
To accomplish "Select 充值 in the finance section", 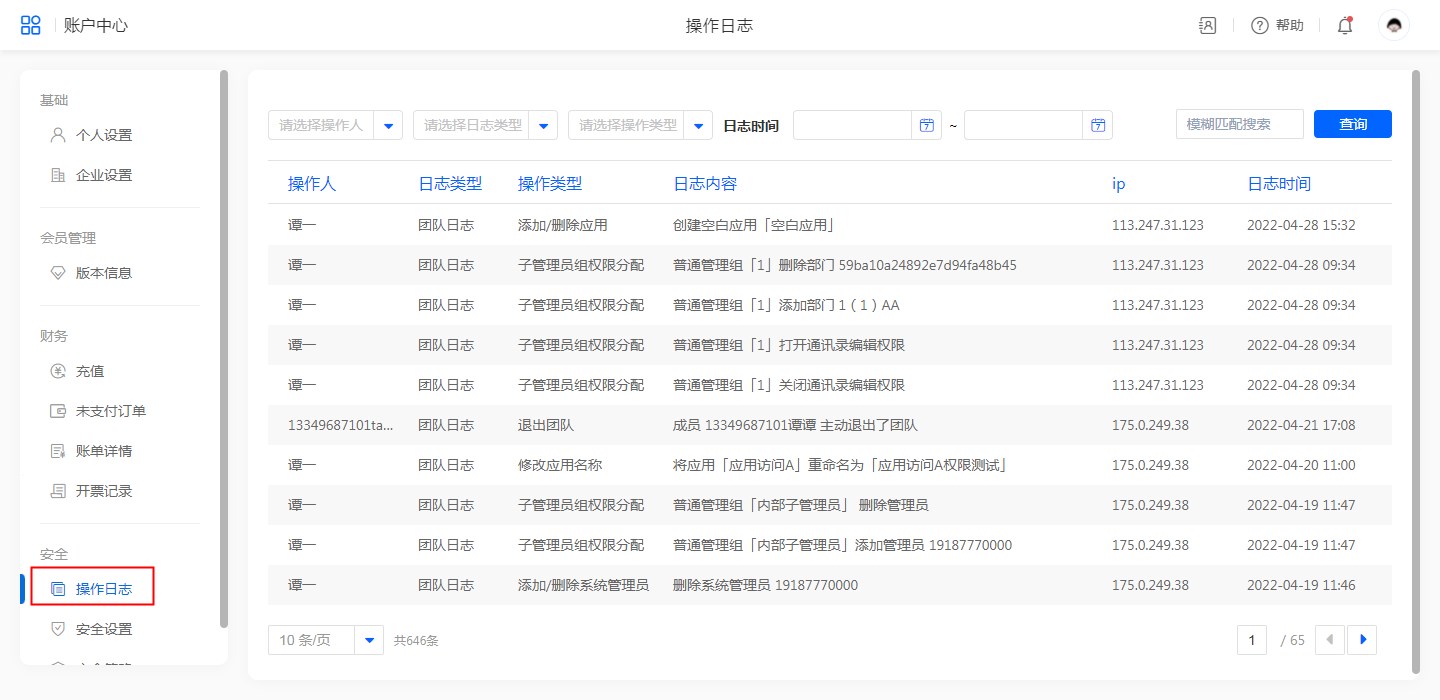I will point(90,371).
